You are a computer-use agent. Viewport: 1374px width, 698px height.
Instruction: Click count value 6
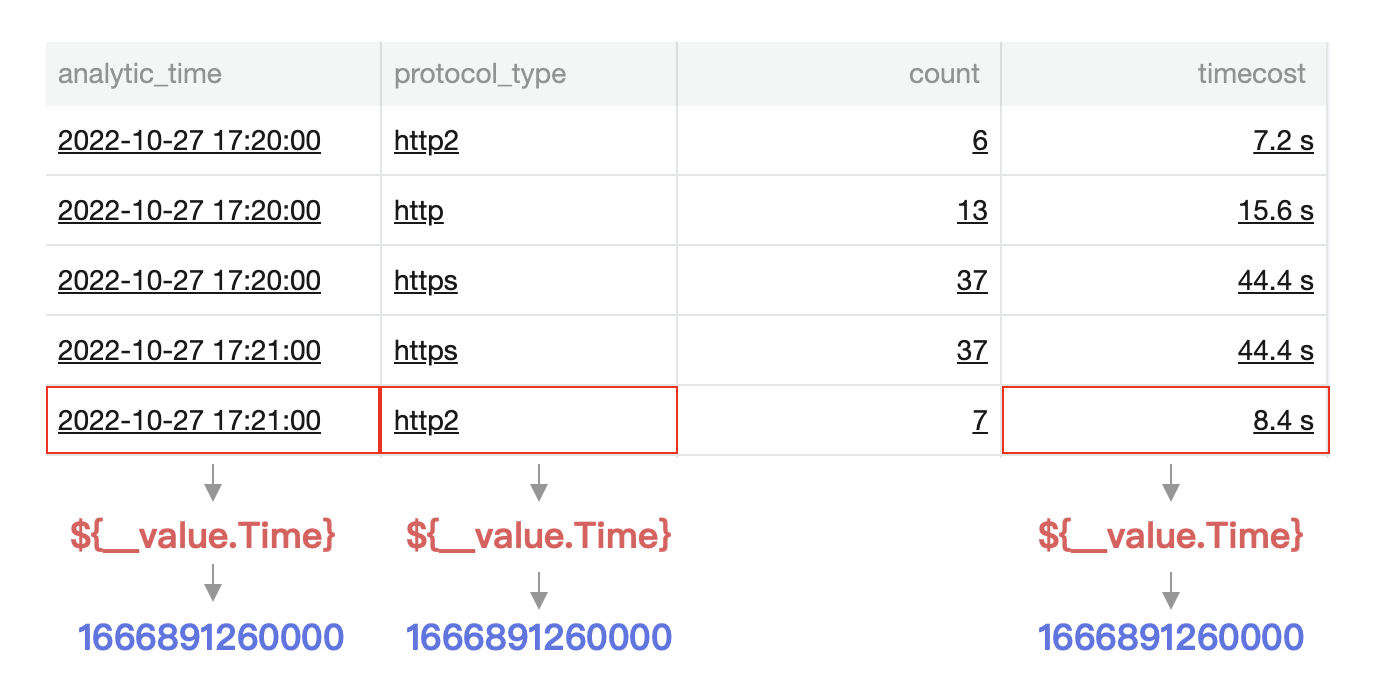point(979,141)
